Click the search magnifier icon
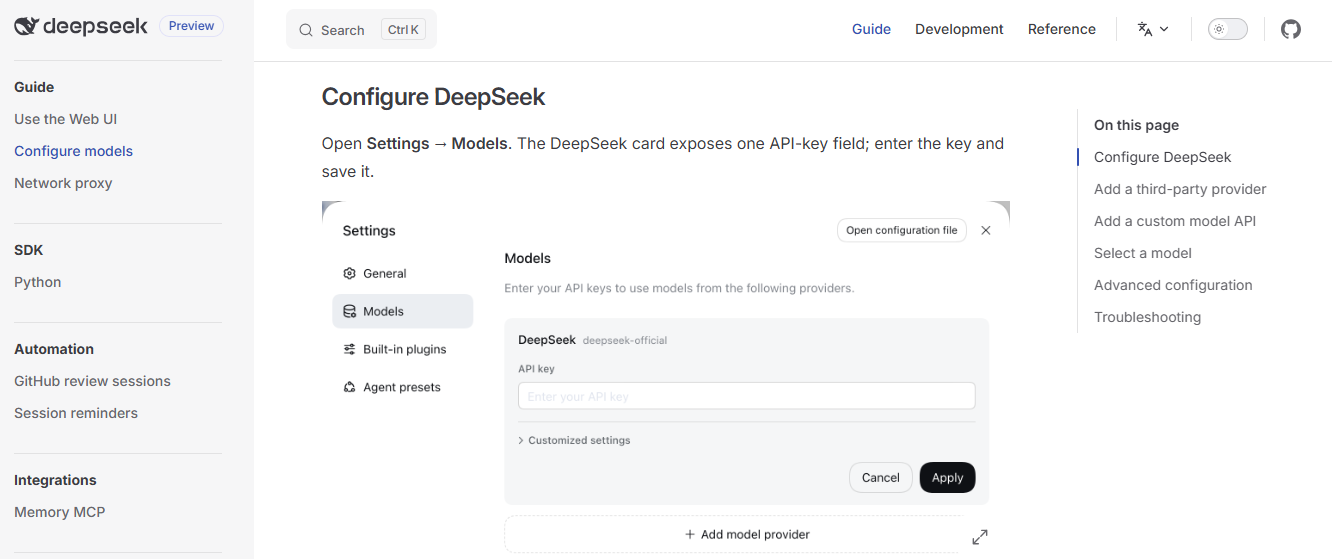The height and width of the screenshot is (559, 1332). 306,30
